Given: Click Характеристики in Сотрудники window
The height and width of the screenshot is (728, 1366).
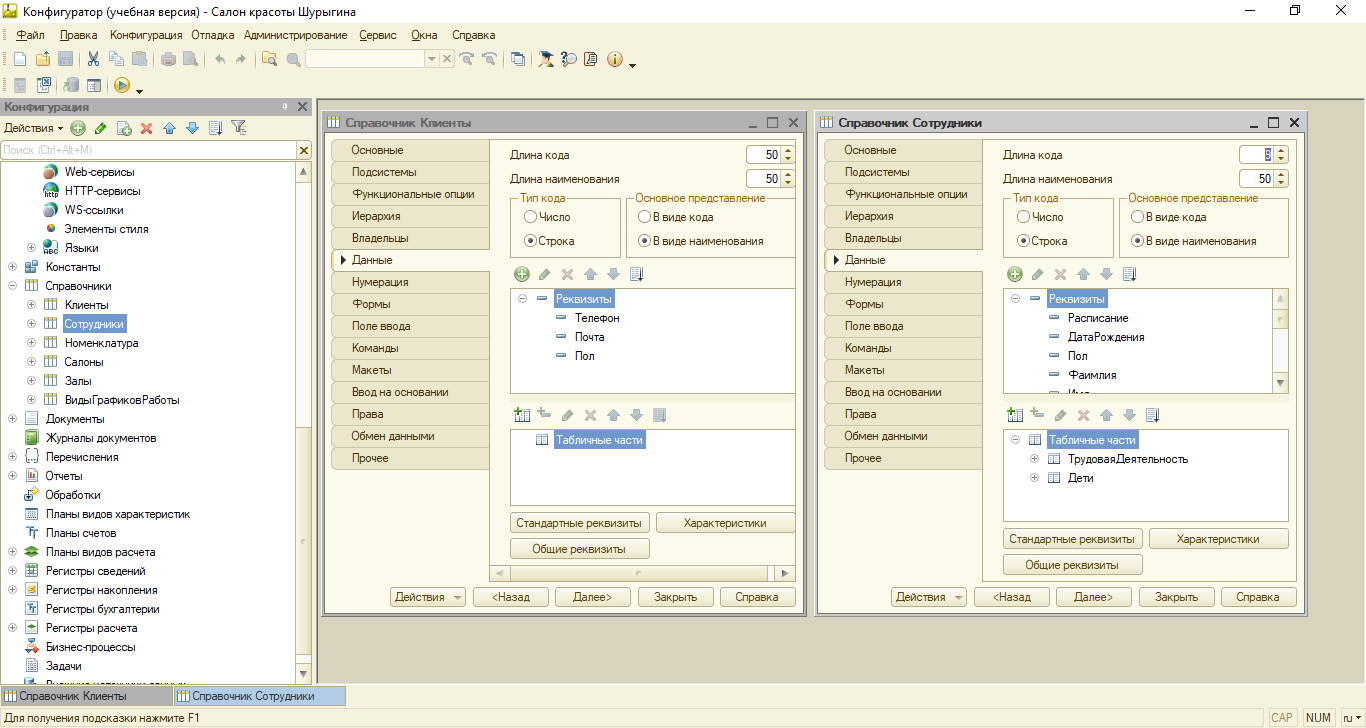Looking at the screenshot, I should (x=1218, y=539).
